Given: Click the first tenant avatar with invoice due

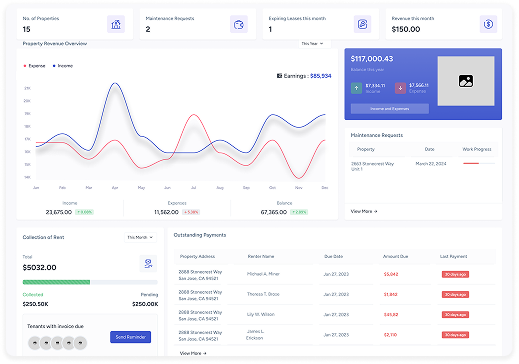Looking at the screenshot, I should (34, 343).
